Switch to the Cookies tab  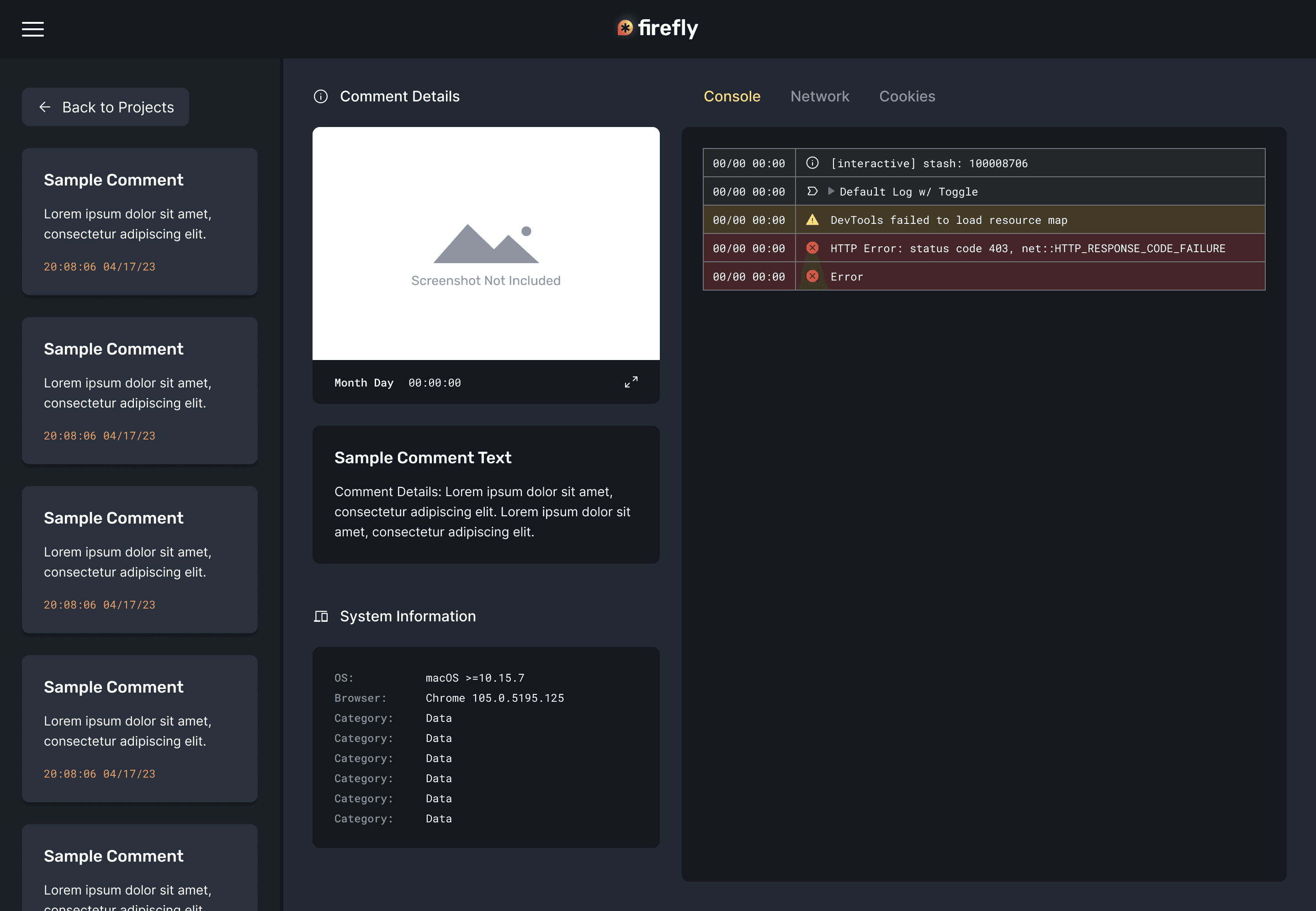point(907,96)
